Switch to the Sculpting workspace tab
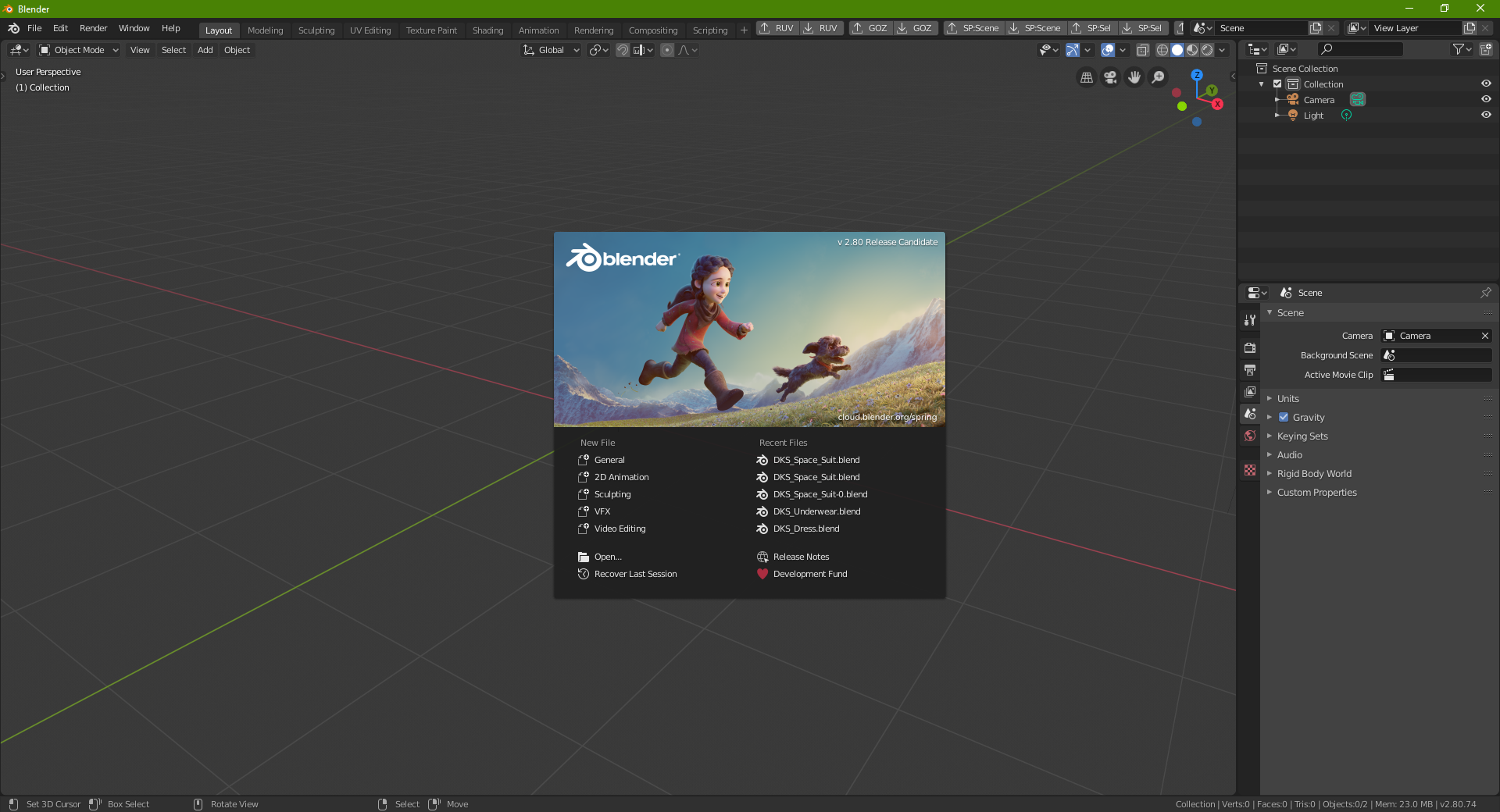Viewport: 1500px width, 812px height. click(x=316, y=30)
